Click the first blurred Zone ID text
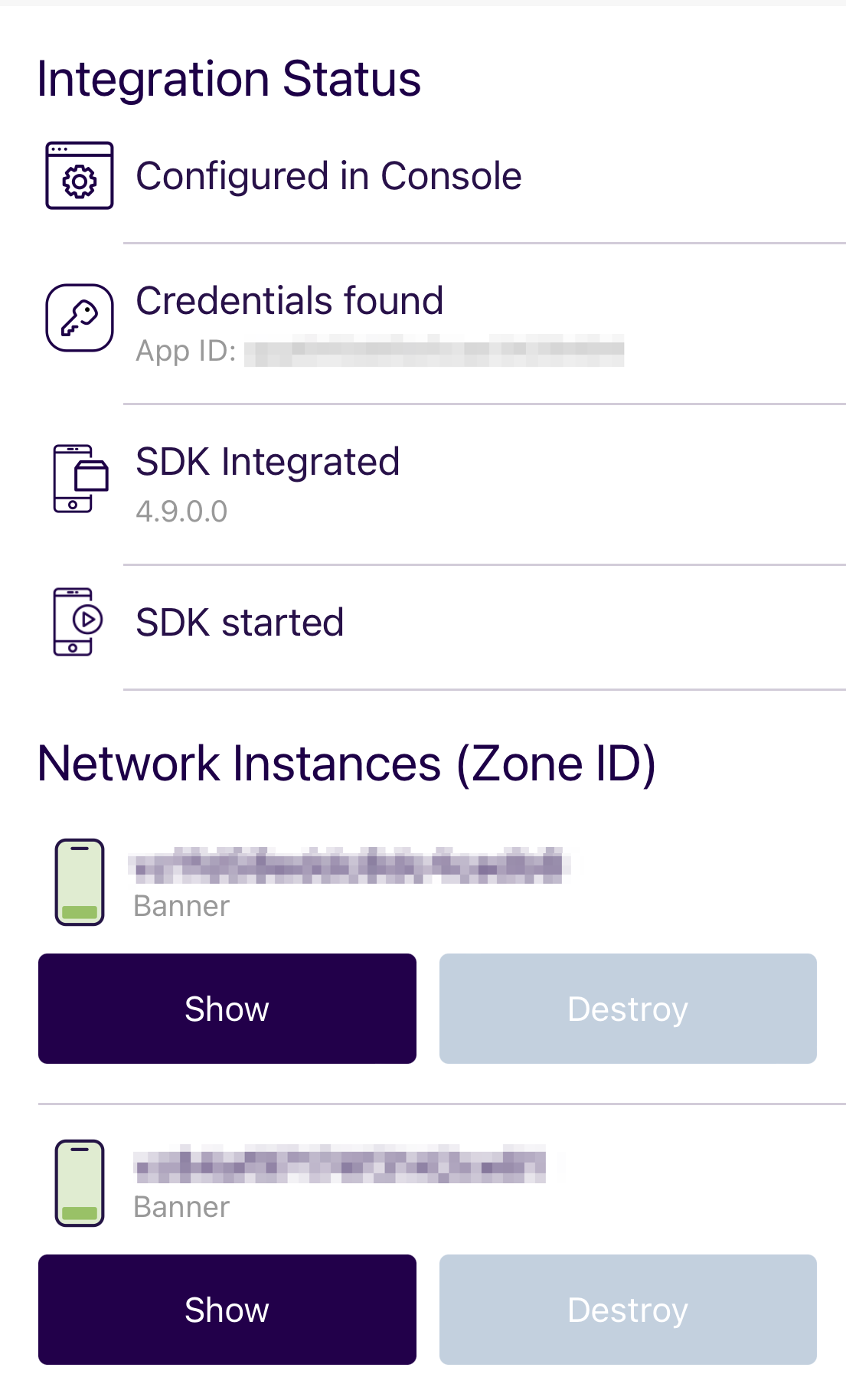The height and width of the screenshot is (1400, 846). (350, 865)
